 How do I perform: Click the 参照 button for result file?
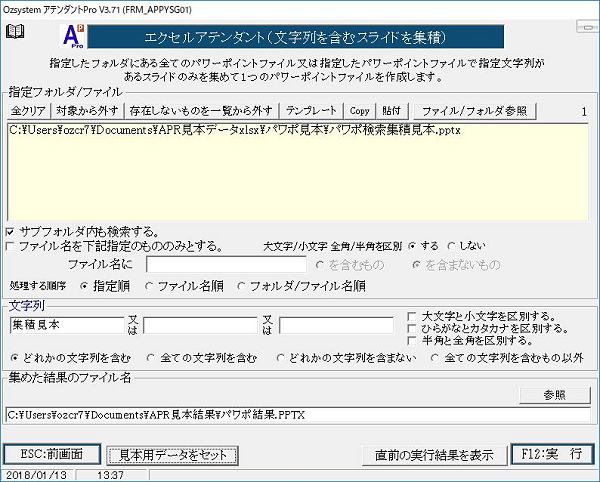pyautogui.click(x=554, y=395)
